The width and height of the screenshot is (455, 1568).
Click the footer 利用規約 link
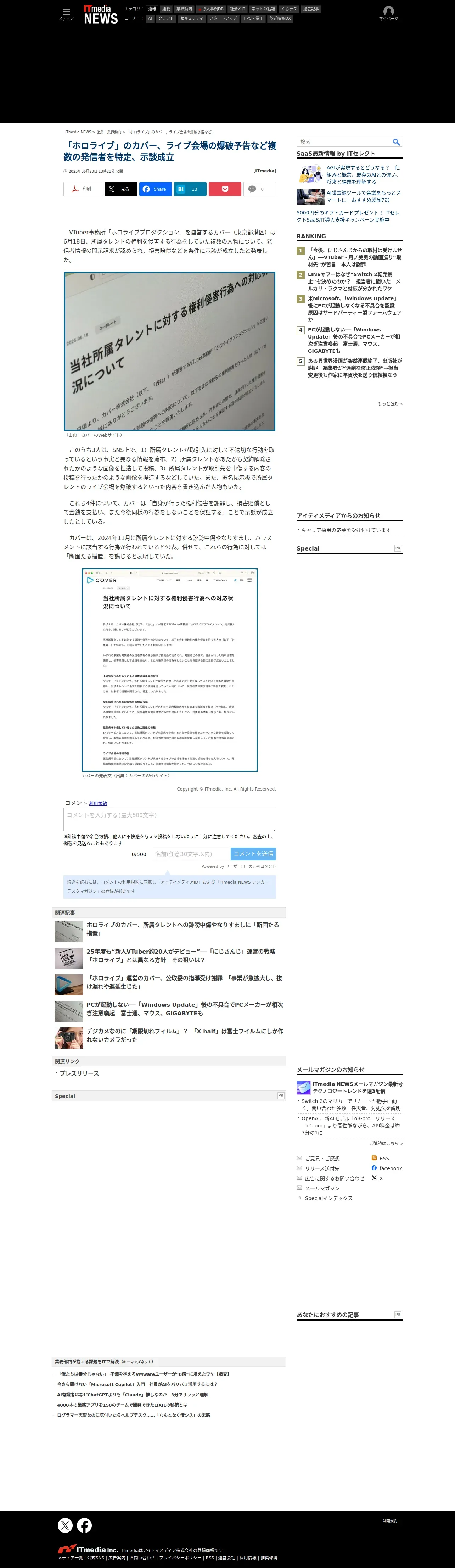(390, 1520)
